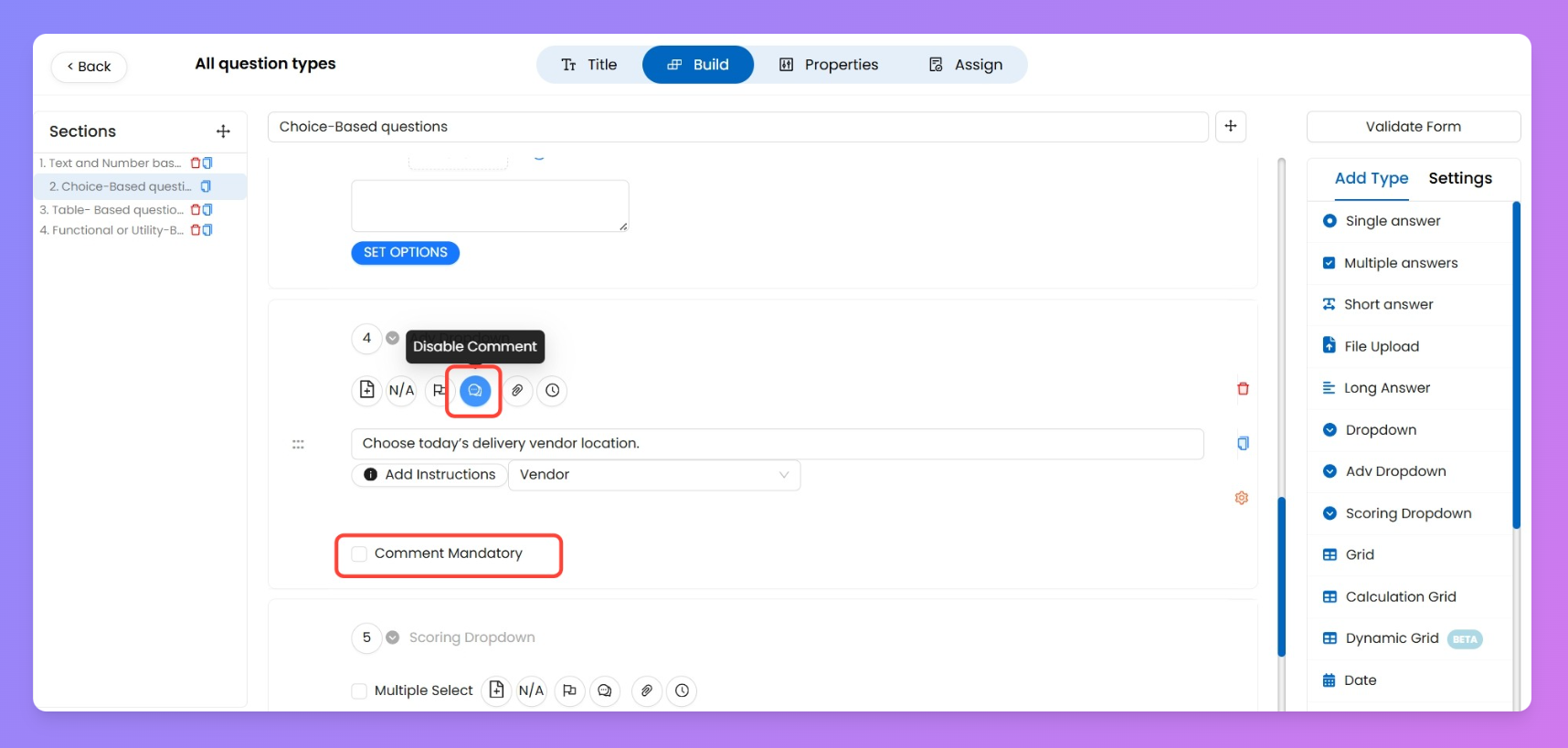Switch to the Settings tab in right panel
This screenshot has height=748, width=1568.
1460,178
